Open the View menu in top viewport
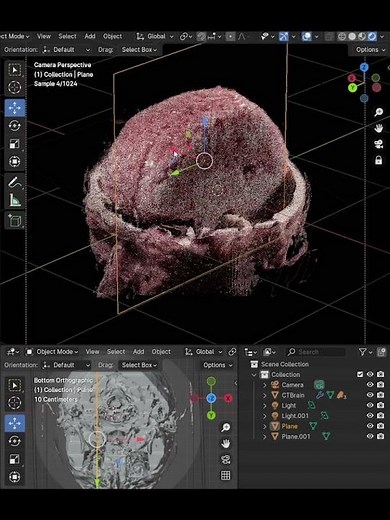390x520 pixels. click(44, 36)
